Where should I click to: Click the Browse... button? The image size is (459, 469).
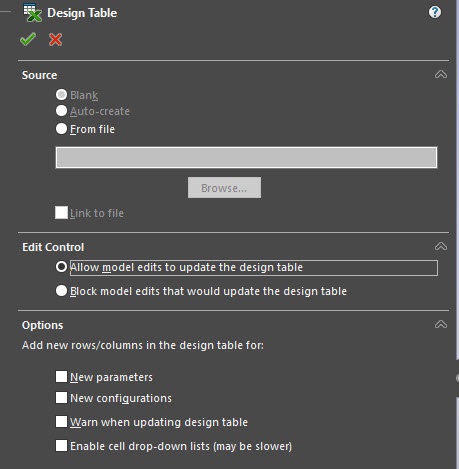[224, 188]
